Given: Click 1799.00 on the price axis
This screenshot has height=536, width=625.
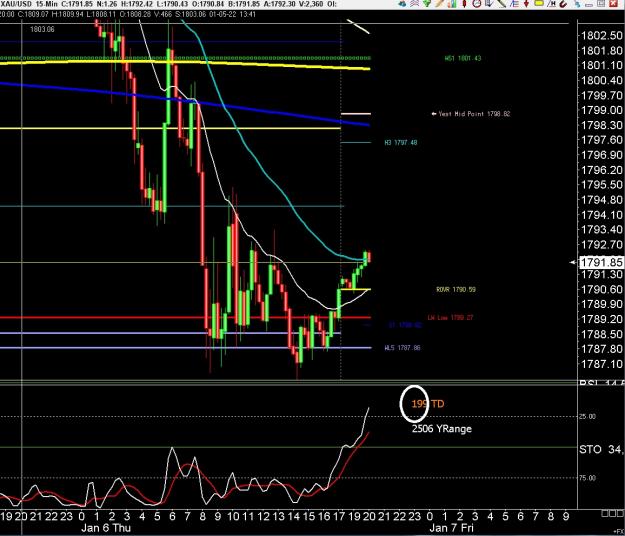Looking at the screenshot, I should 601,110.
